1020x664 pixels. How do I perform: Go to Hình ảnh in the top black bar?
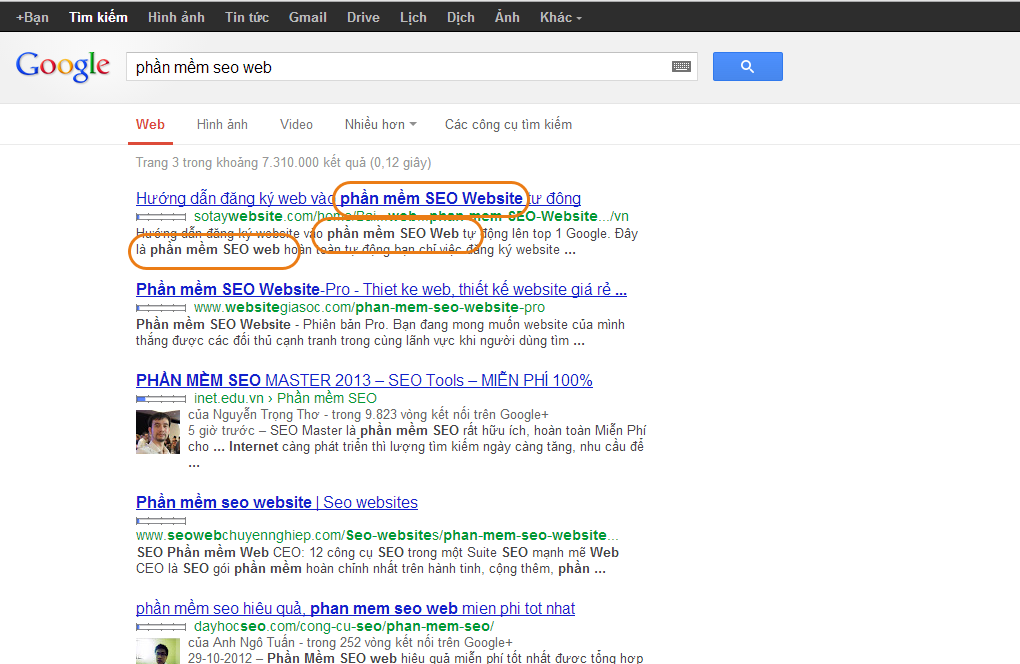click(176, 18)
